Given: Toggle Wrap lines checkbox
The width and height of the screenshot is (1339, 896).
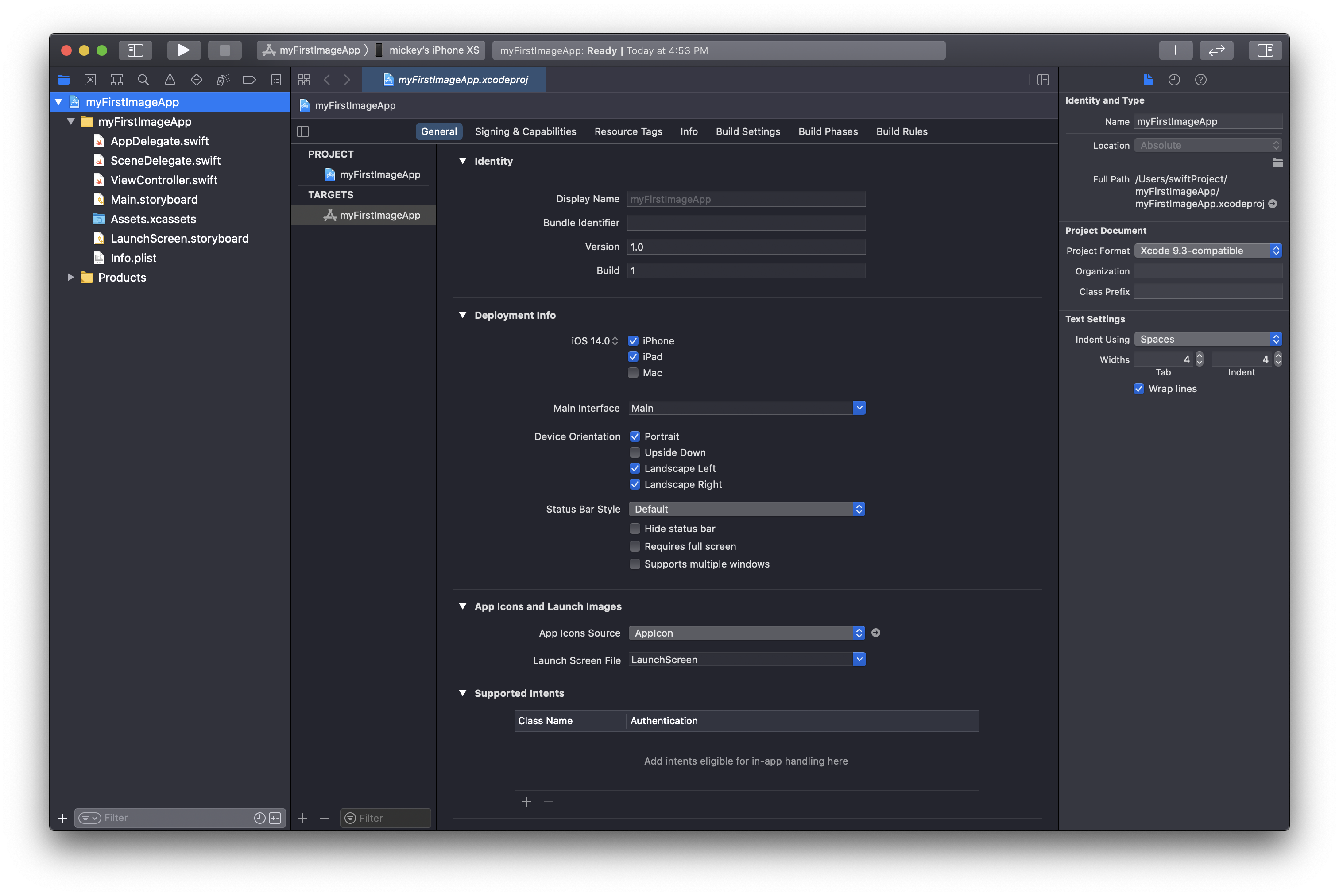Looking at the screenshot, I should point(1139,389).
